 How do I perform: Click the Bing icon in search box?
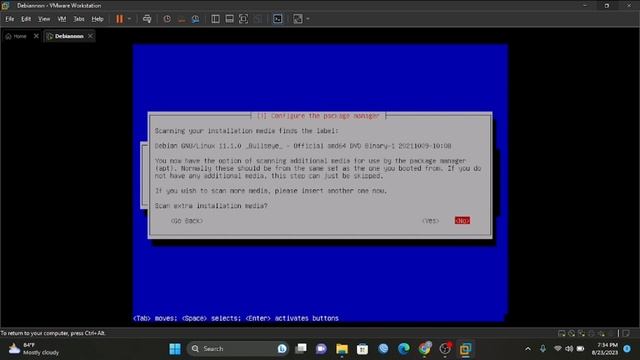(x=282, y=349)
